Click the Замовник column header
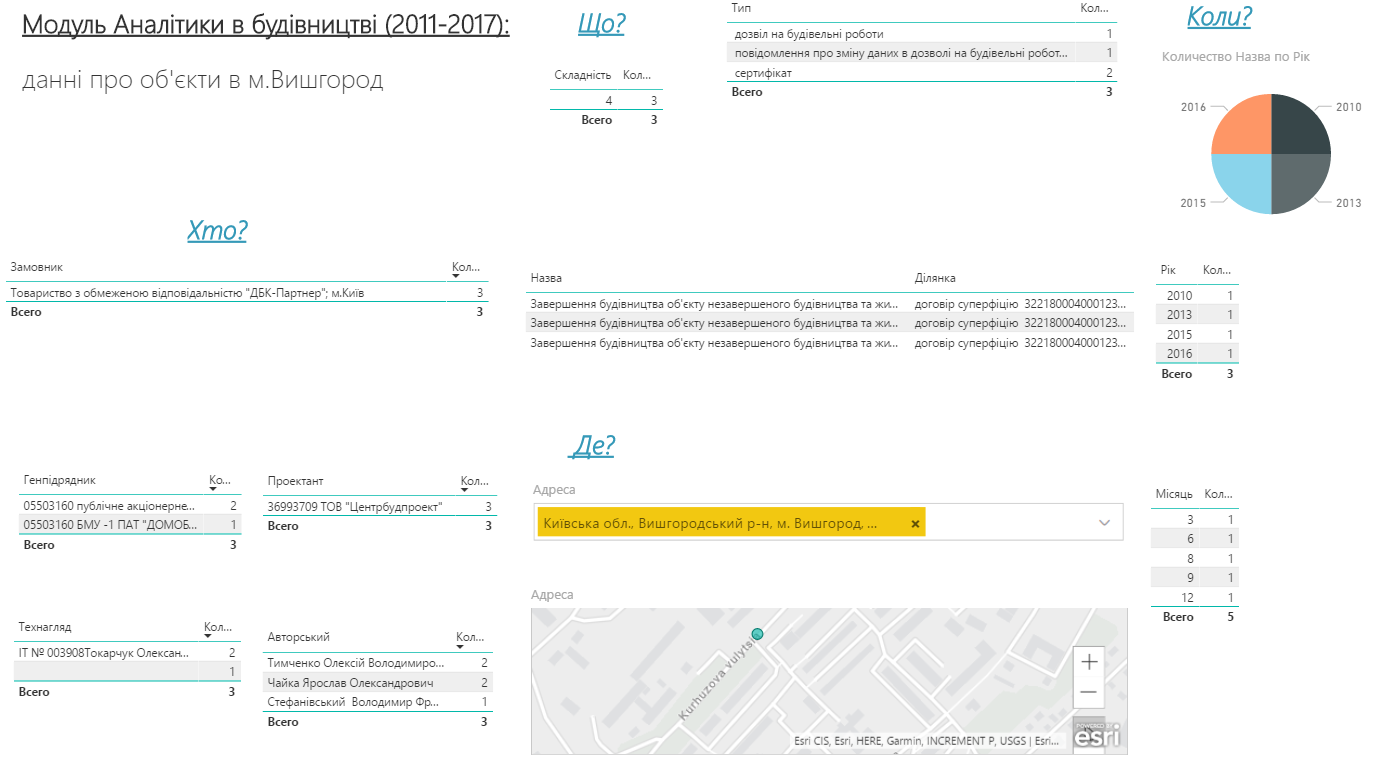 (37, 268)
